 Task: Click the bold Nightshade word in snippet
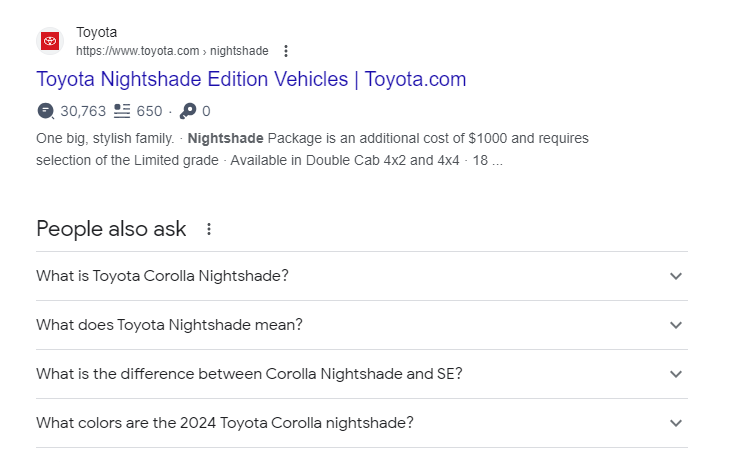pyautogui.click(x=225, y=138)
